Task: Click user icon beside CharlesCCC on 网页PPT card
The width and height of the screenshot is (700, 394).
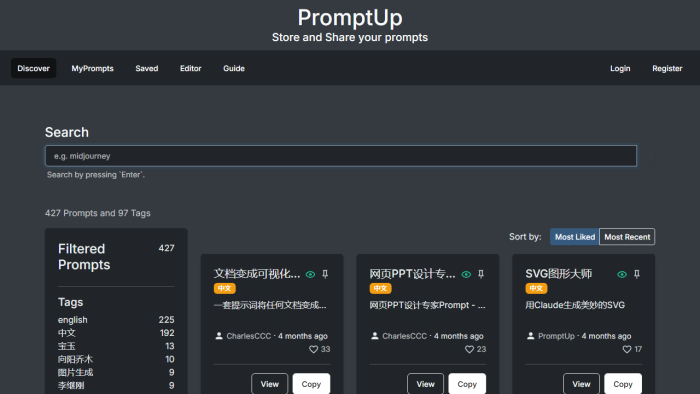Action: click(x=375, y=336)
